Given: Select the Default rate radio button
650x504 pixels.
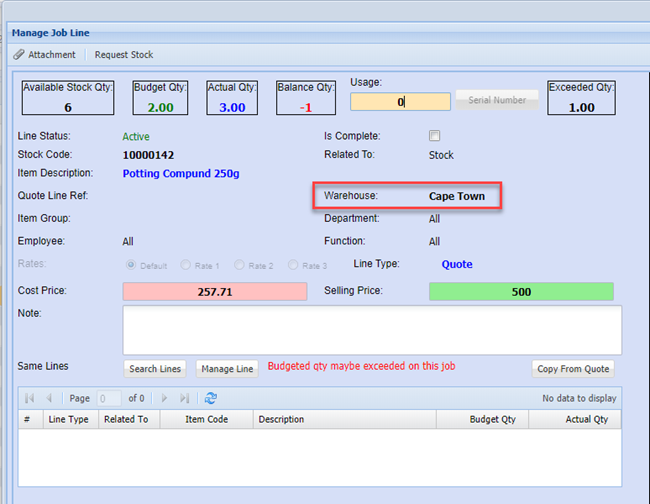Looking at the screenshot, I should (x=131, y=265).
